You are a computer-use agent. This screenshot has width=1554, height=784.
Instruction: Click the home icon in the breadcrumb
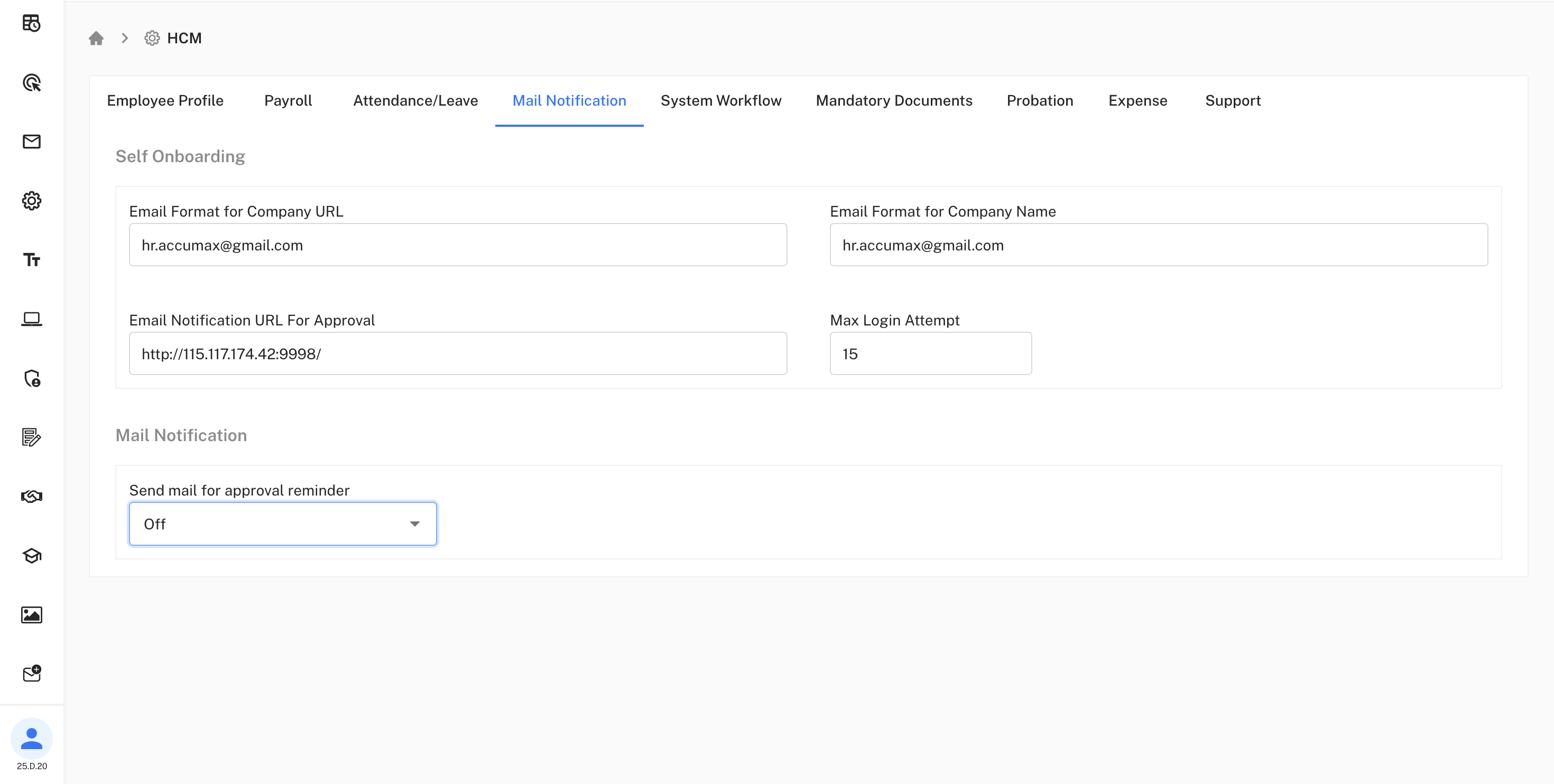96,38
